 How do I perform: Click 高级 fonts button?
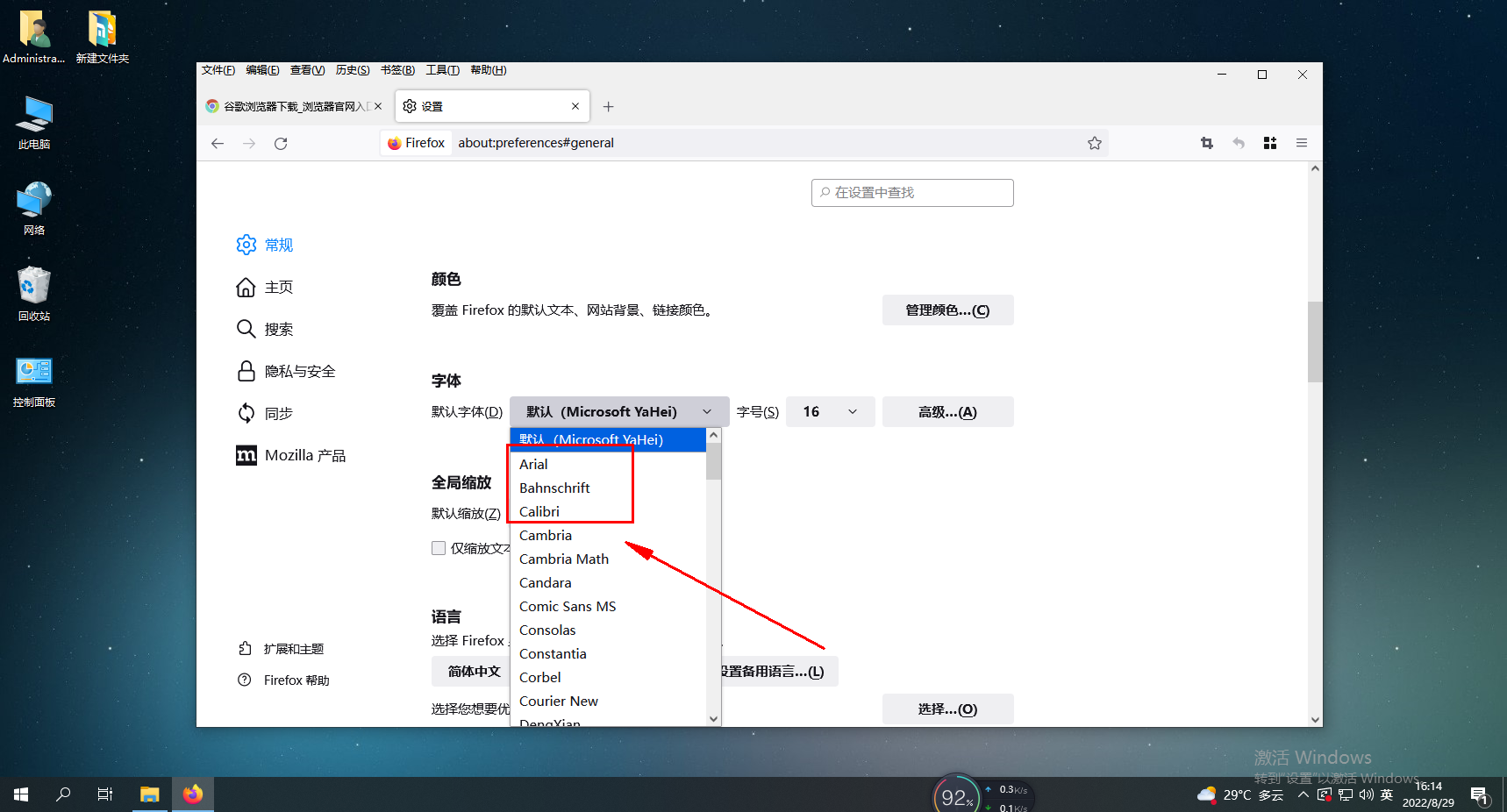tap(947, 412)
